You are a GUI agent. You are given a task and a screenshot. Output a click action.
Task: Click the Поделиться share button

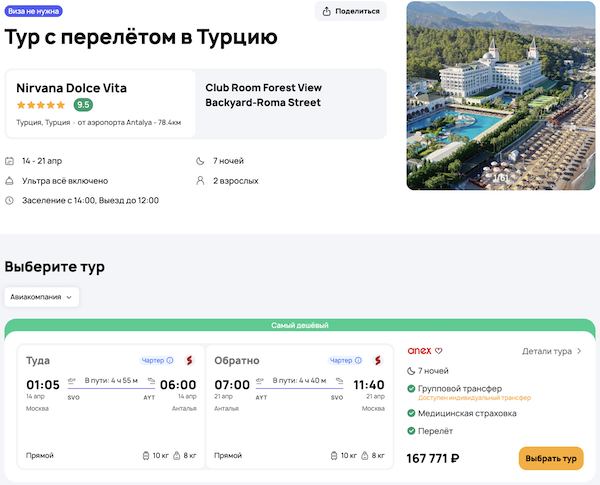351,11
